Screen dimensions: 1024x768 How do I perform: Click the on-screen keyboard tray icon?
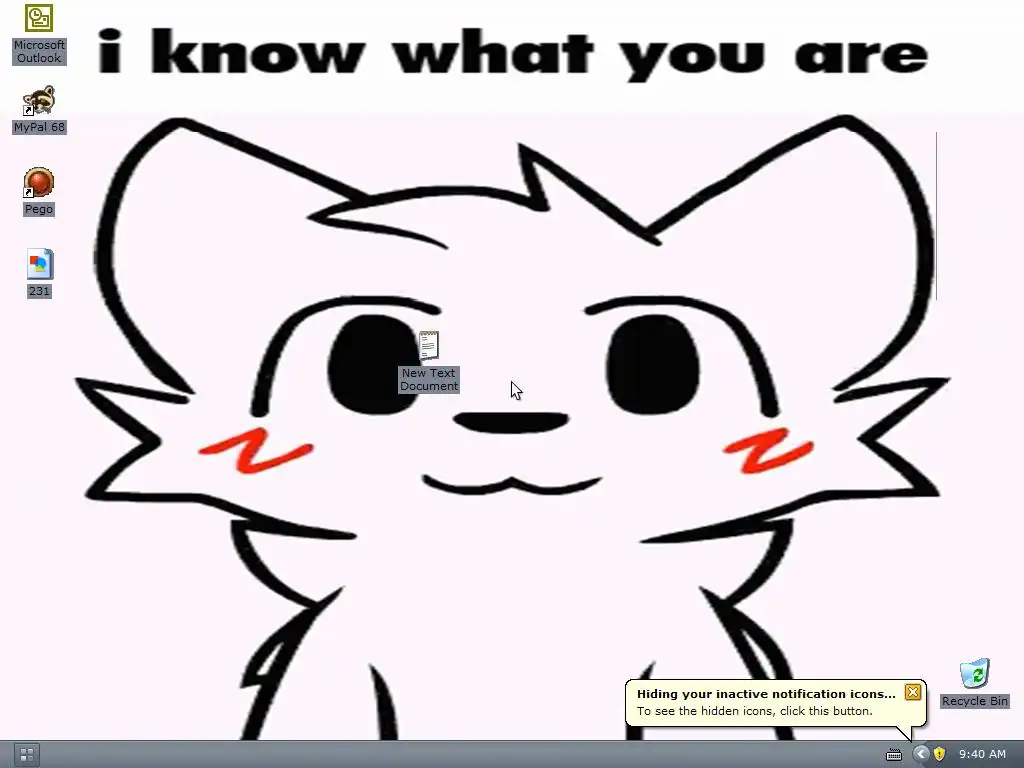(893, 755)
